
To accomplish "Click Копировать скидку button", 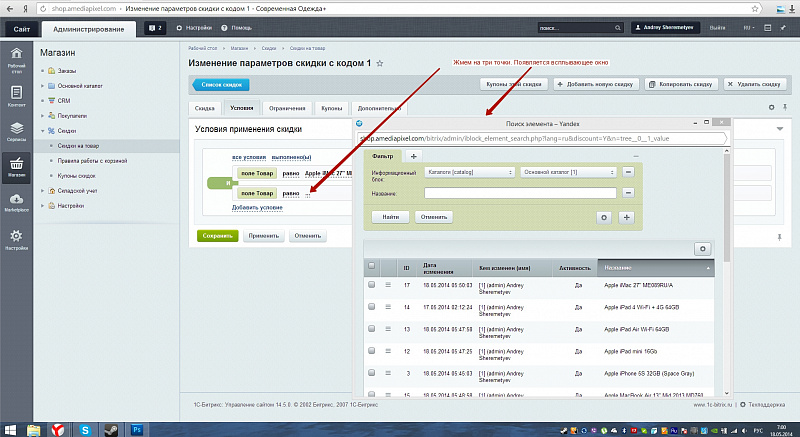I will pyautogui.click(x=682, y=84).
